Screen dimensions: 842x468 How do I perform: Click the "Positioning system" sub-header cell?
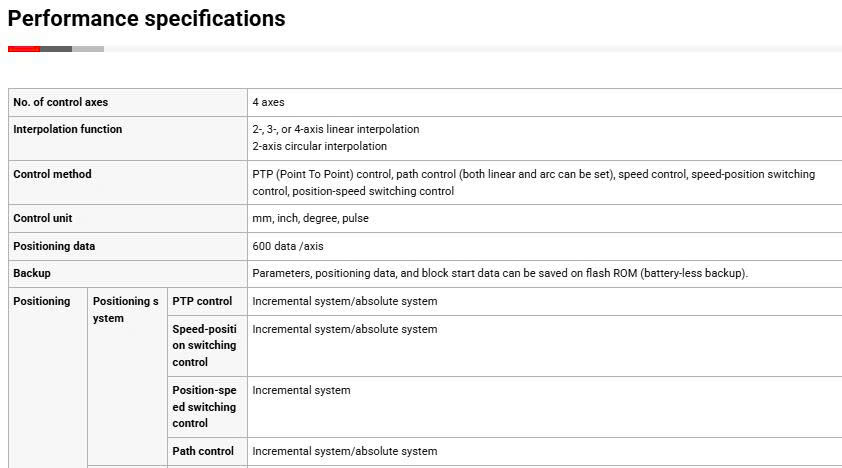pyautogui.click(x=125, y=309)
